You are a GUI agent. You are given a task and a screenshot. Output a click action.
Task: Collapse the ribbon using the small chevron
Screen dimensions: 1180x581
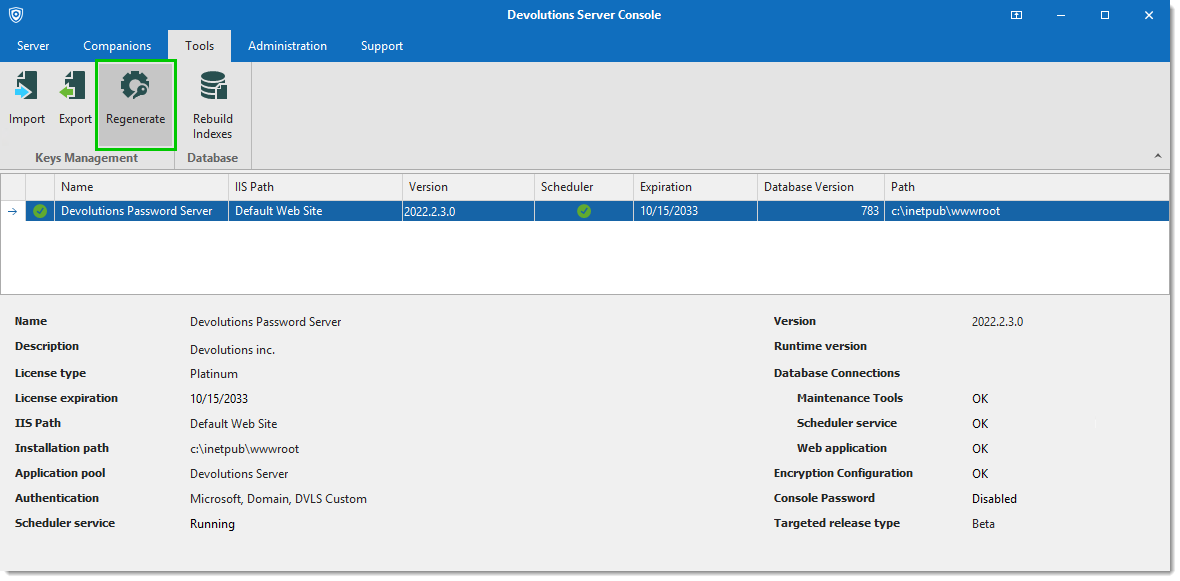tap(1158, 156)
